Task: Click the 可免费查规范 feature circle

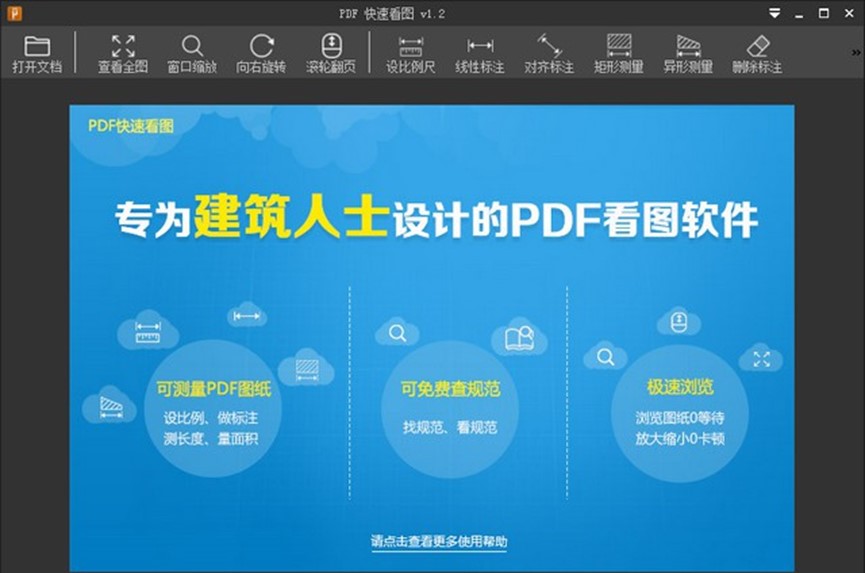Action: coord(450,410)
